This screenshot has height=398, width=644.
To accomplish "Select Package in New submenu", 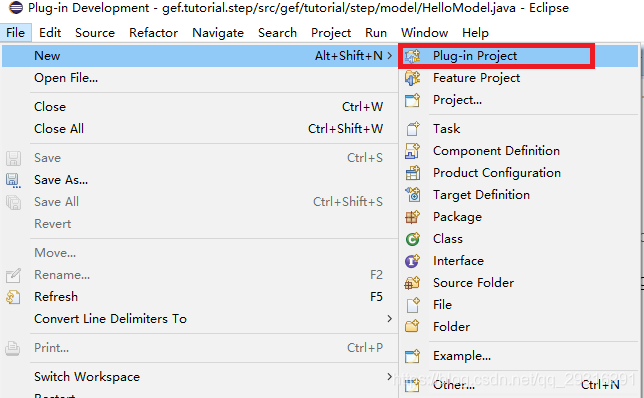I will click(x=519, y=217).
